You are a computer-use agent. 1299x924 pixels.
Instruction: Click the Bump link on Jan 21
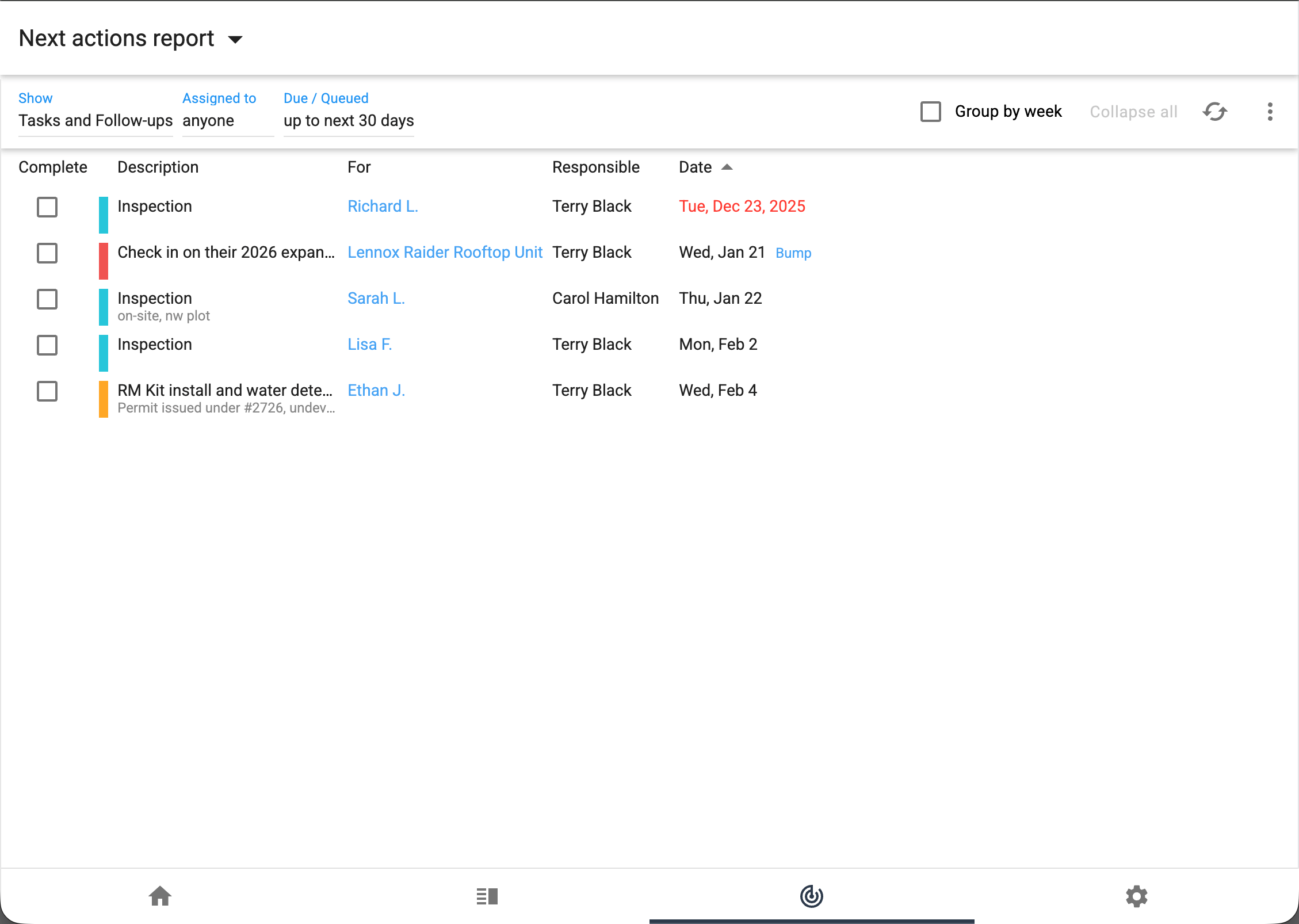793,253
